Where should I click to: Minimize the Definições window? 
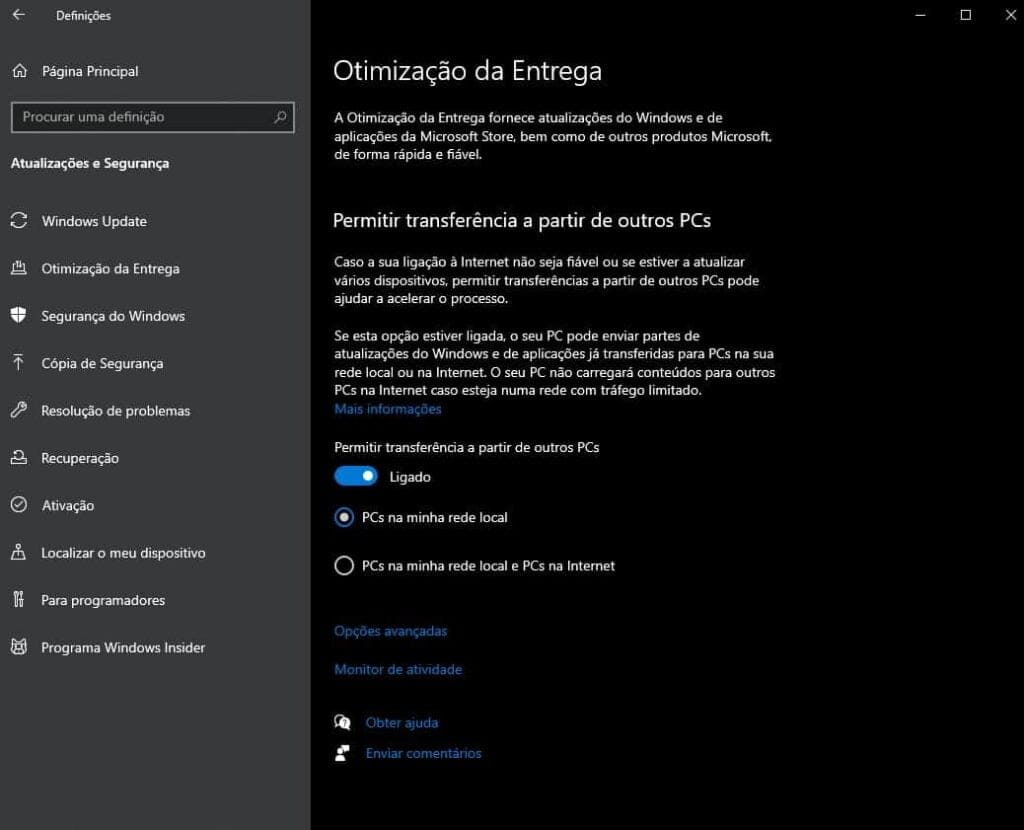(920, 14)
